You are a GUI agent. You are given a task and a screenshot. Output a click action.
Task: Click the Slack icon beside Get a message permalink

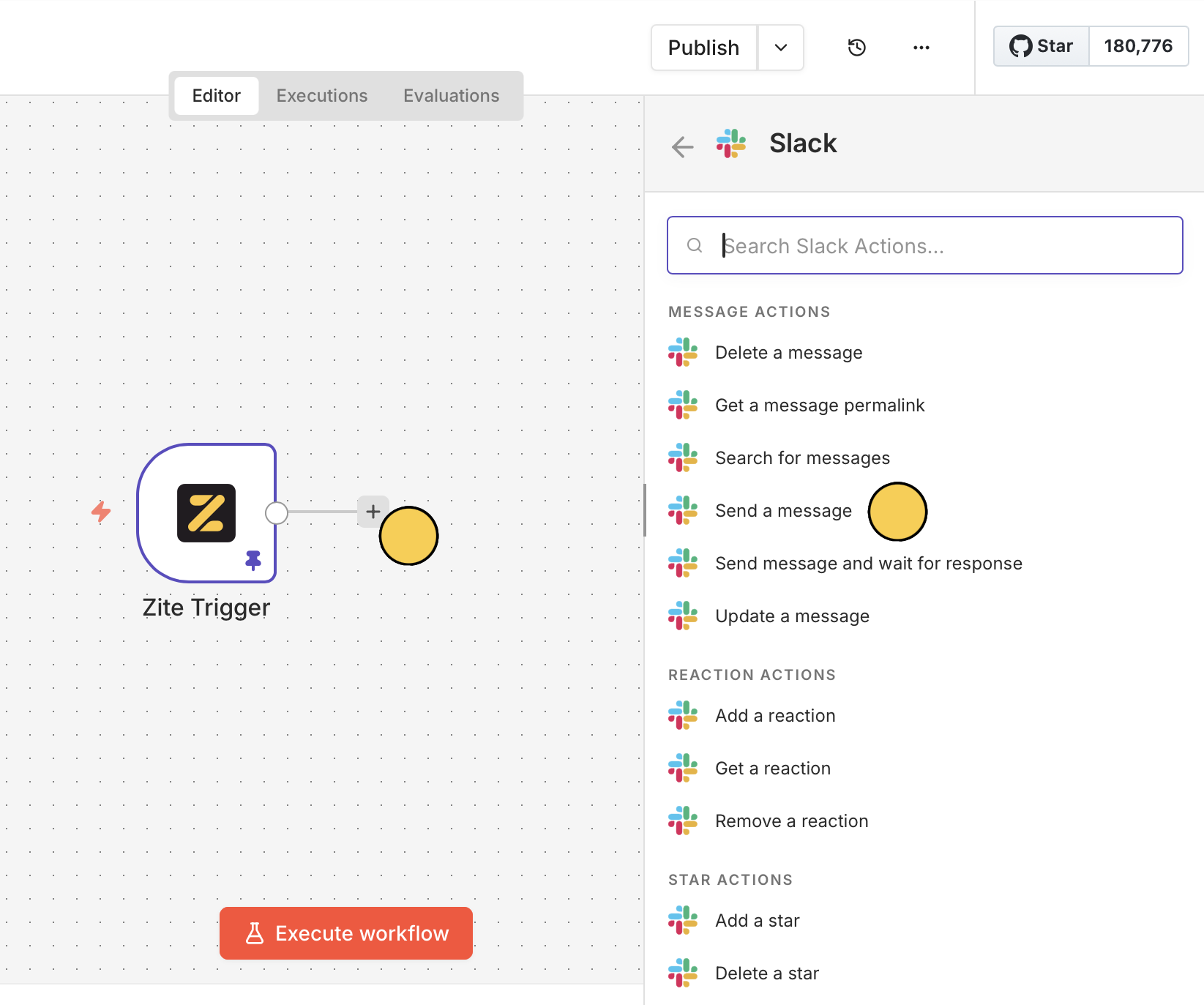click(x=683, y=406)
